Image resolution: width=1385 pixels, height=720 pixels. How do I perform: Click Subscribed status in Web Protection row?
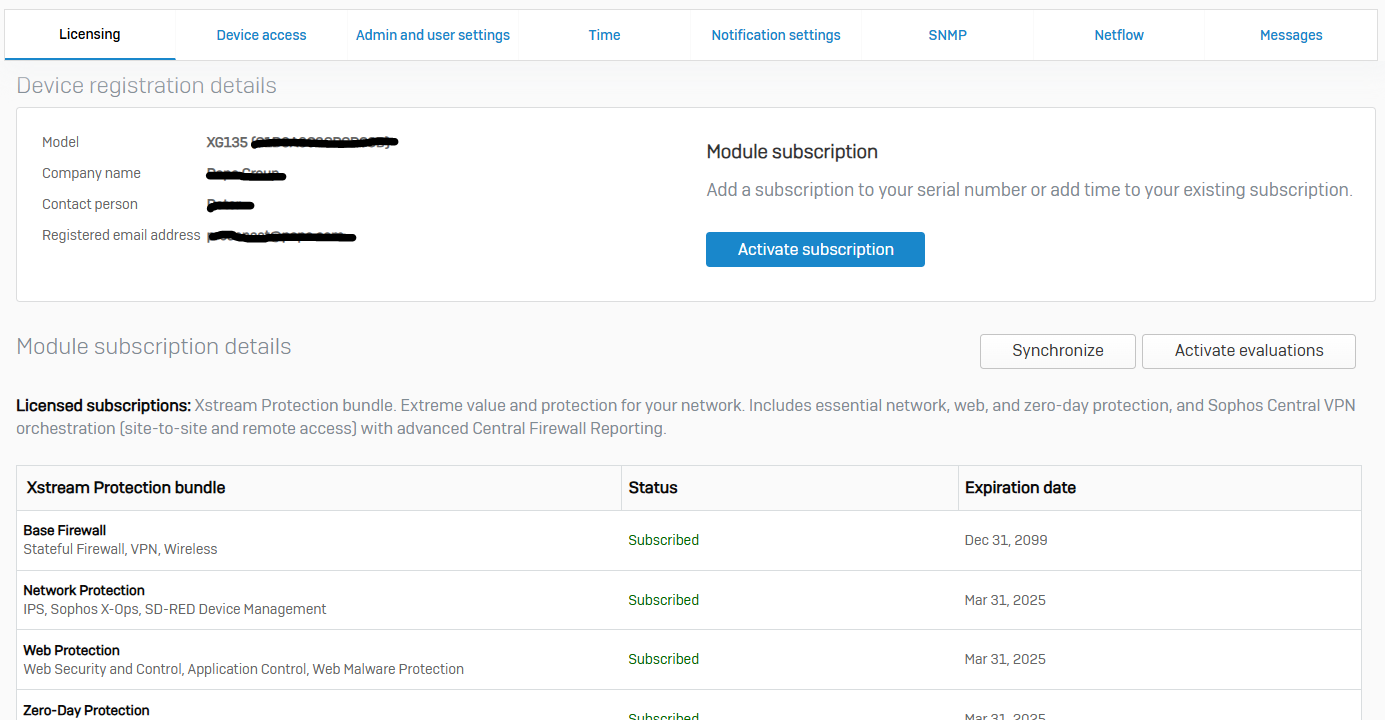(664, 659)
